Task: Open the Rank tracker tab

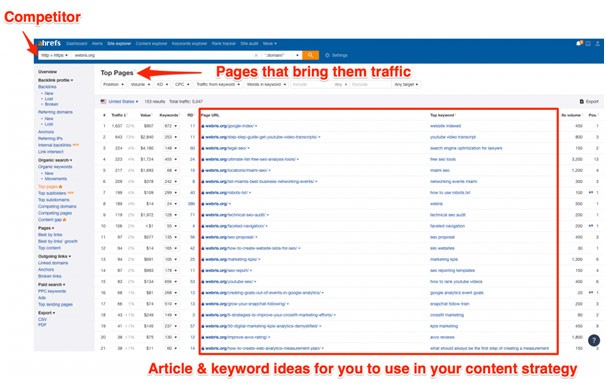Action: pos(224,43)
